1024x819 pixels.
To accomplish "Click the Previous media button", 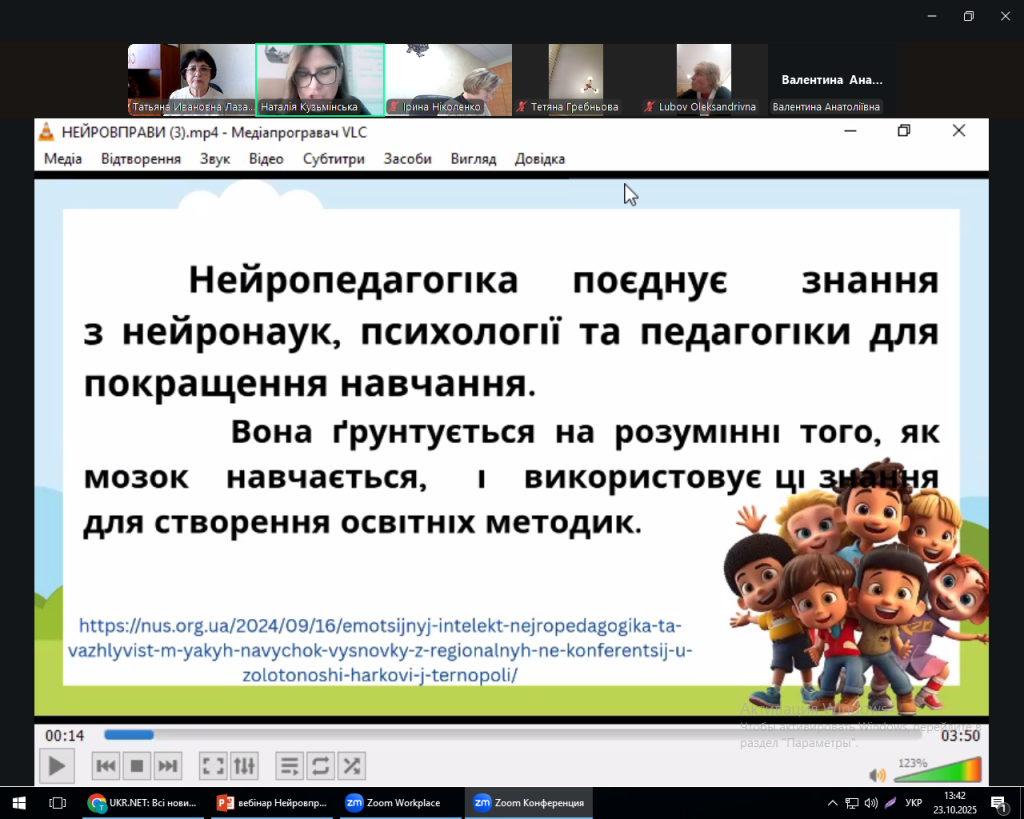I will coord(106,767).
